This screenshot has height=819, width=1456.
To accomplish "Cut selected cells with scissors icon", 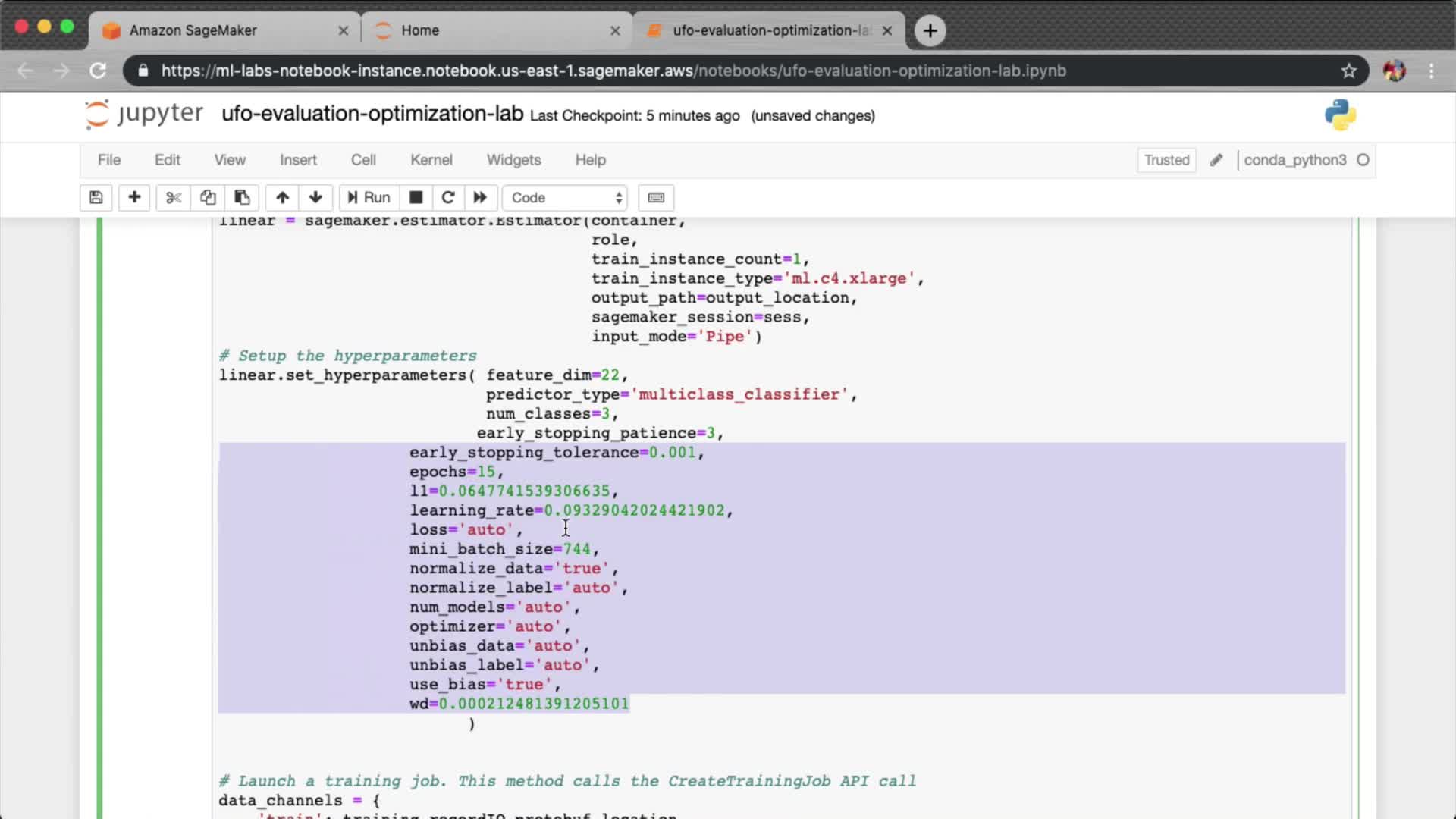I will pos(174,198).
